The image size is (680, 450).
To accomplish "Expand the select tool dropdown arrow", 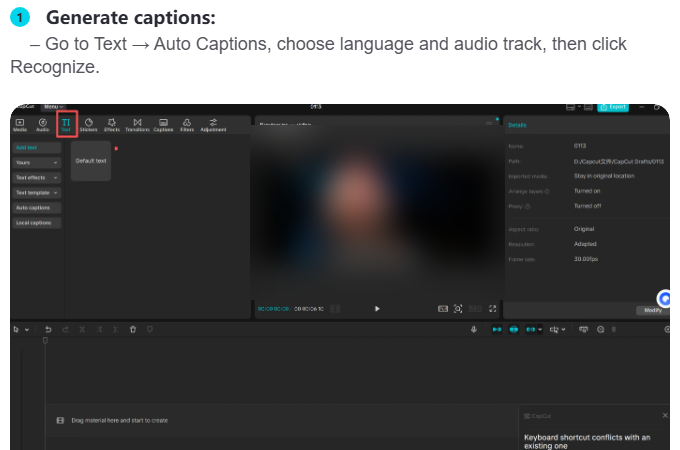I will pyautogui.click(x=27, y=330).
